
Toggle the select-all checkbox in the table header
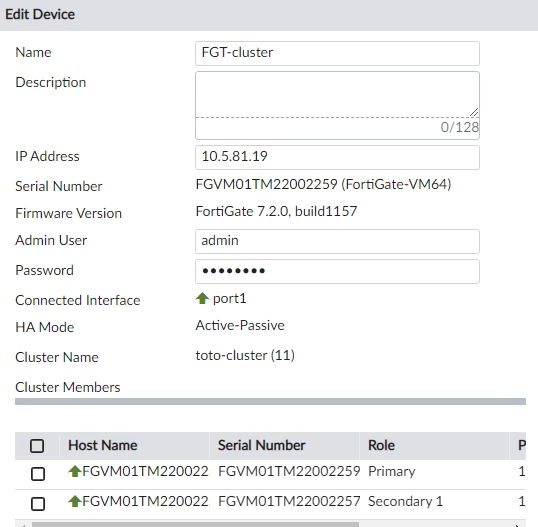[x=37, y=446]
